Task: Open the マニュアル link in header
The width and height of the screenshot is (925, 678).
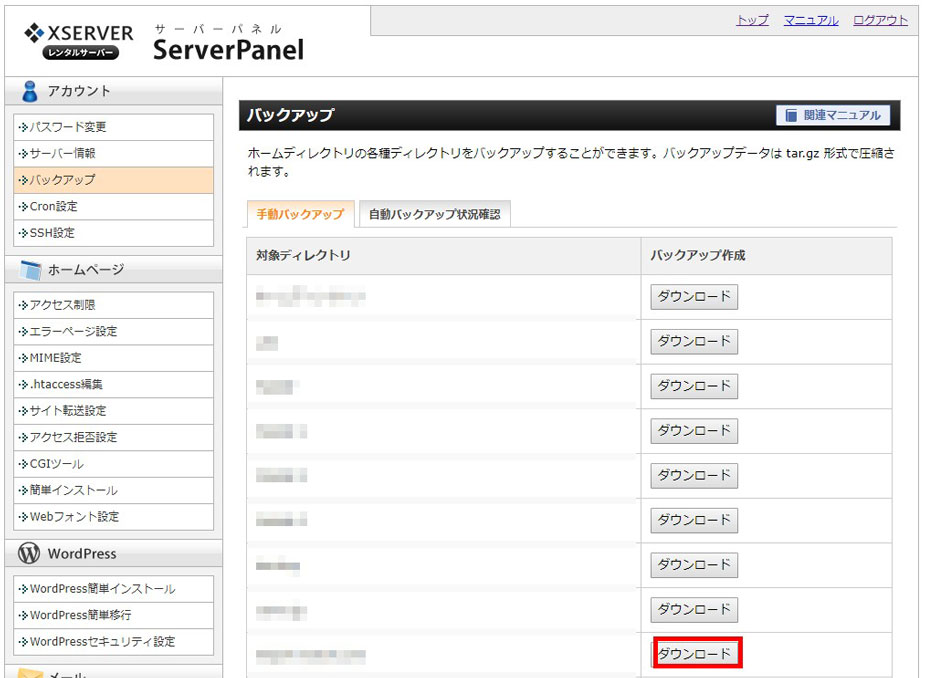Action: [x=811, y=20]
